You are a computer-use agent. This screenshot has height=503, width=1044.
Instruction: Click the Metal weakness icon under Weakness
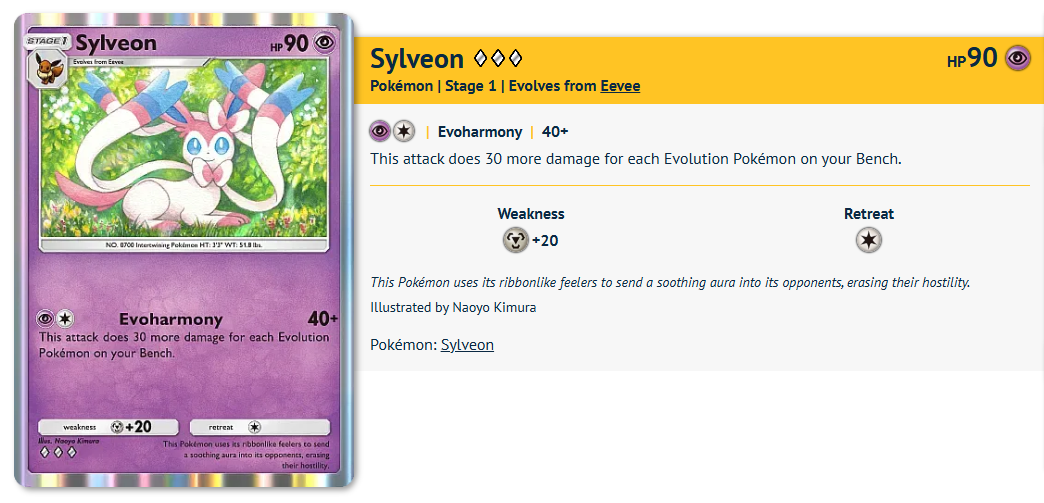pos(515,240)
